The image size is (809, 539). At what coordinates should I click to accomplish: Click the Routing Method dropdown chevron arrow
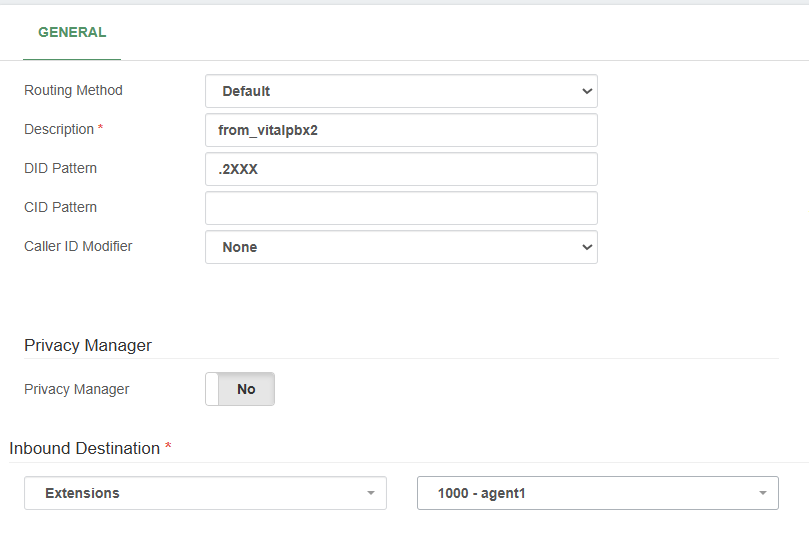tap(586, 91)
